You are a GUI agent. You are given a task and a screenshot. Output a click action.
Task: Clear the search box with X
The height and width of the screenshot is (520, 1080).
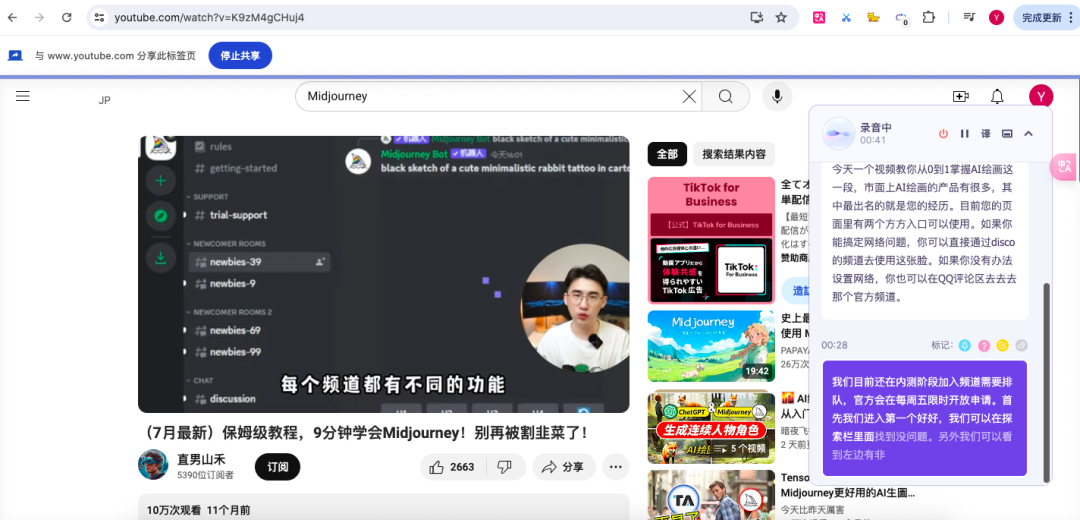pyautogui.click(x=689, y=96)
